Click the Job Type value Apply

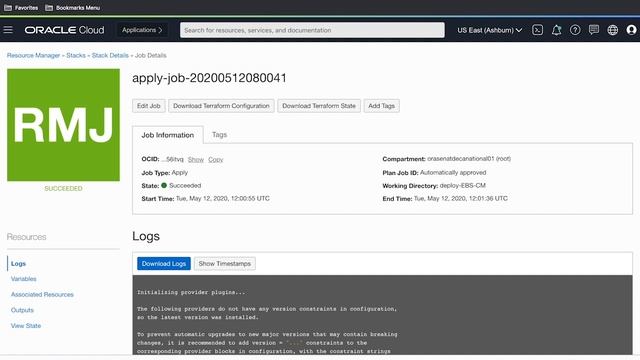(180, 172)
